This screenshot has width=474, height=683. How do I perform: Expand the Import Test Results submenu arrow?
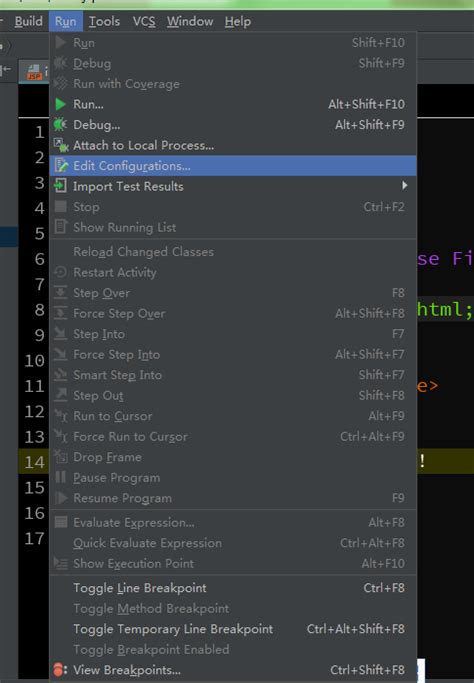click(x=405, y=186)
